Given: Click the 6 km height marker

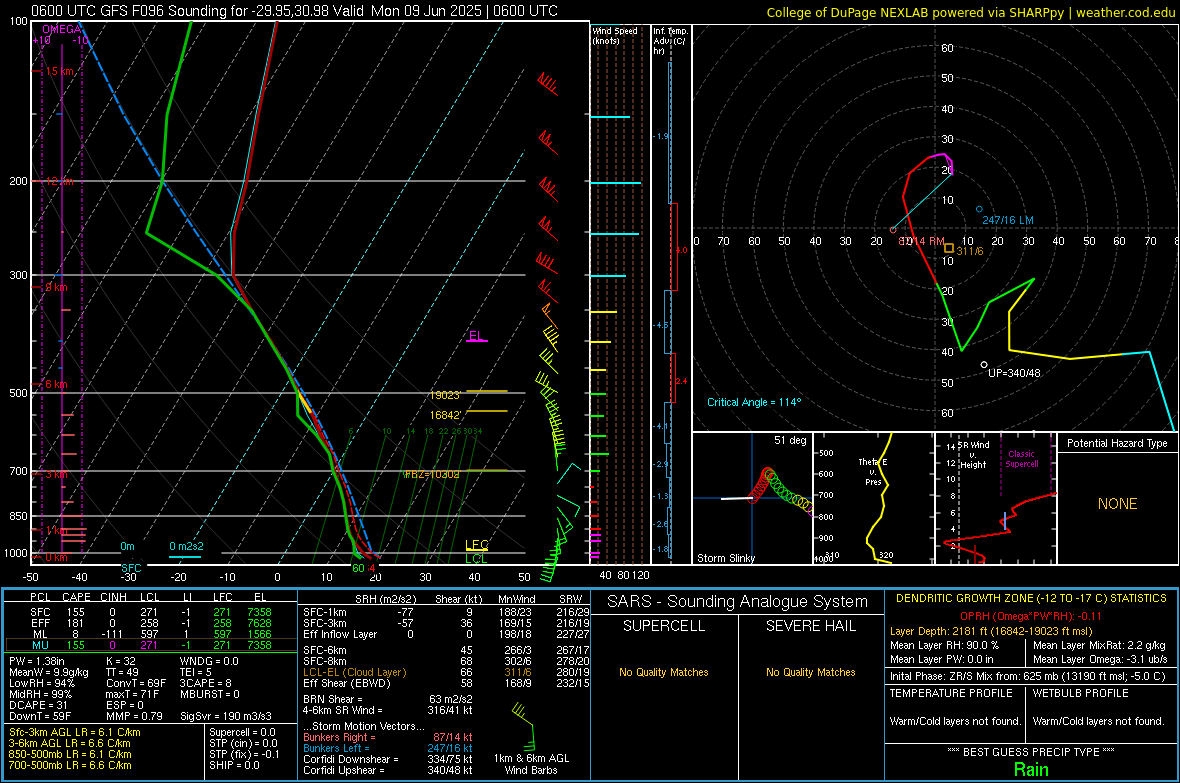Looking at the screenshot, I should tap(56, 384).
